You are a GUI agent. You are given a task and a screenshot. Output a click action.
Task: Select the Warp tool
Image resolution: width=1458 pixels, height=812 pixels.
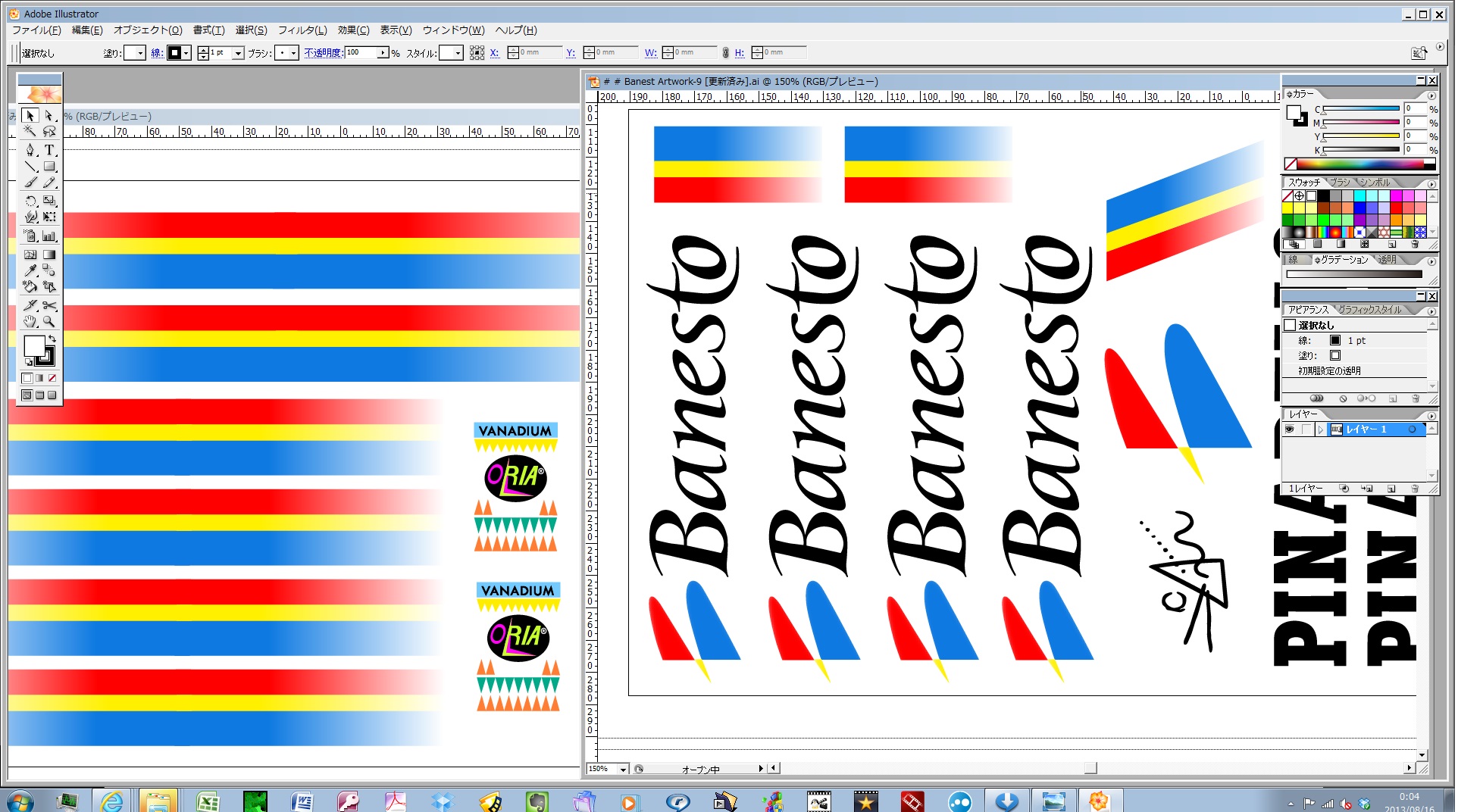[x=30, y=217]
